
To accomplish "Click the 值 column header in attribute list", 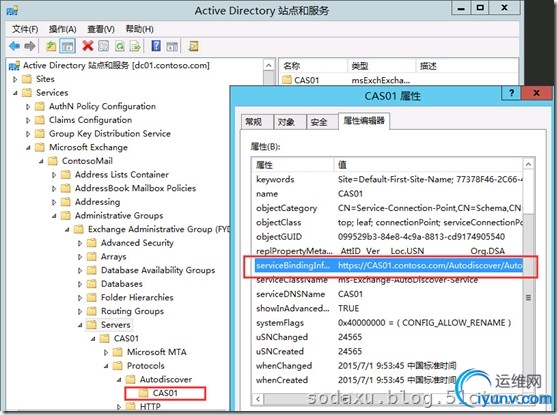I will point(428,165).
